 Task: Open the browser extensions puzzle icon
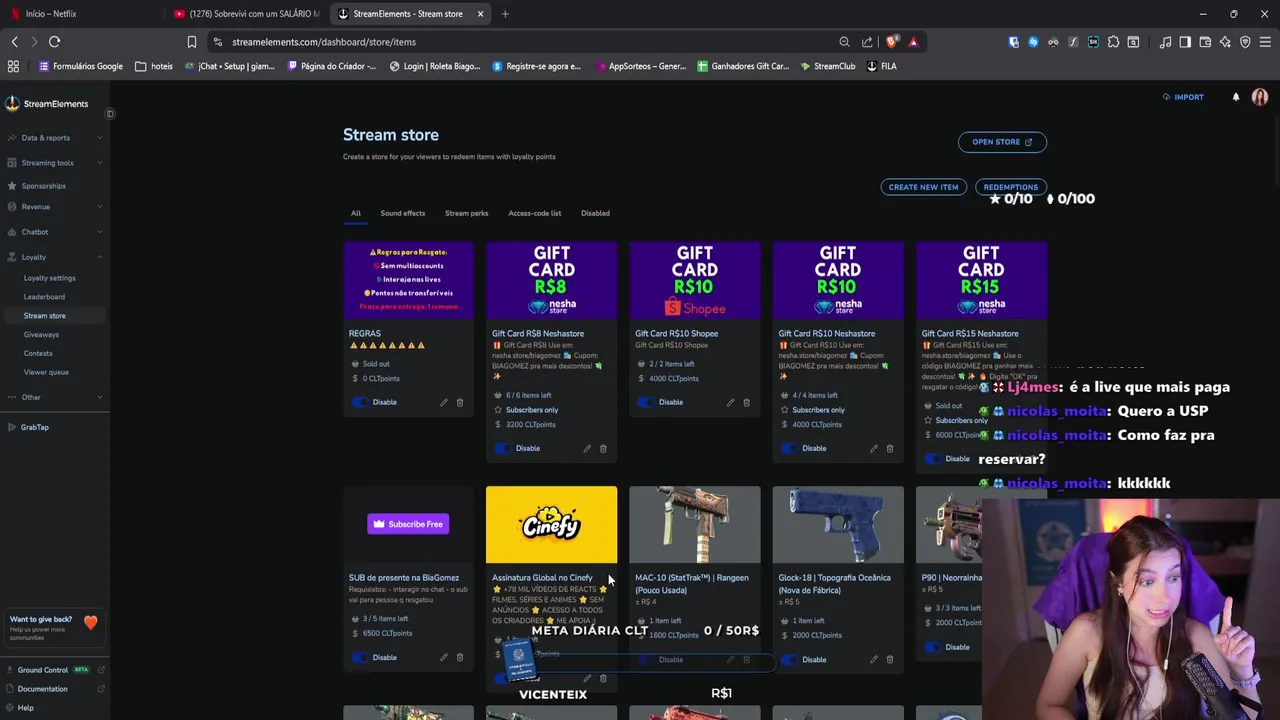point(1113,42)
